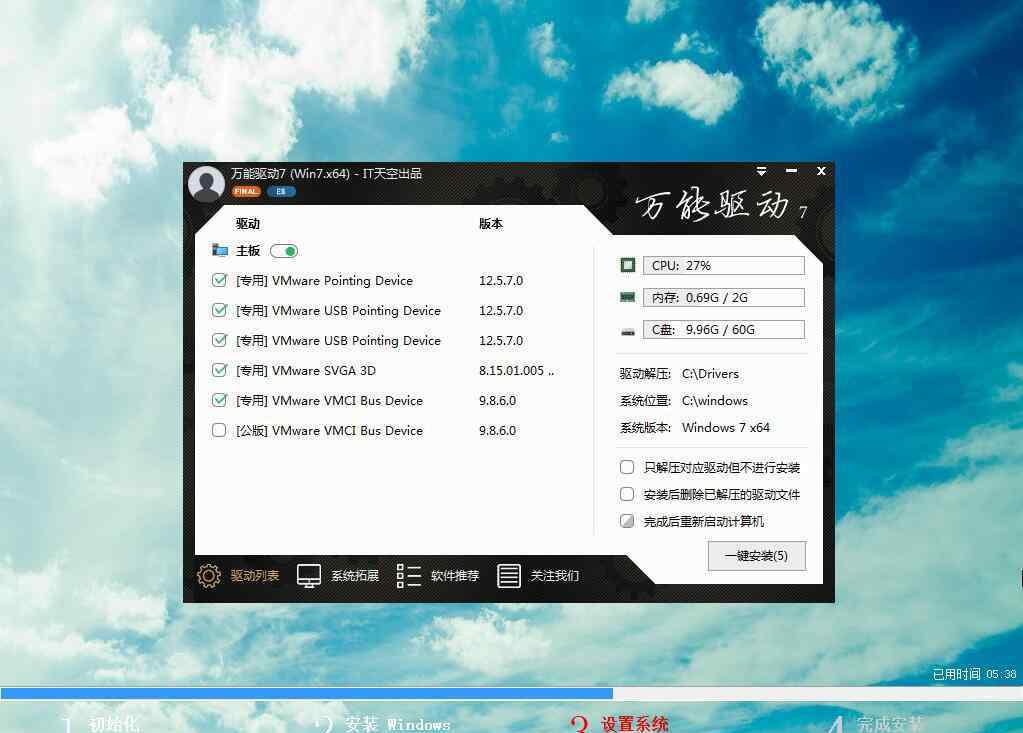Click version 9.8.6.0 of [公版] VMCI Bus Device

(497, 430)
